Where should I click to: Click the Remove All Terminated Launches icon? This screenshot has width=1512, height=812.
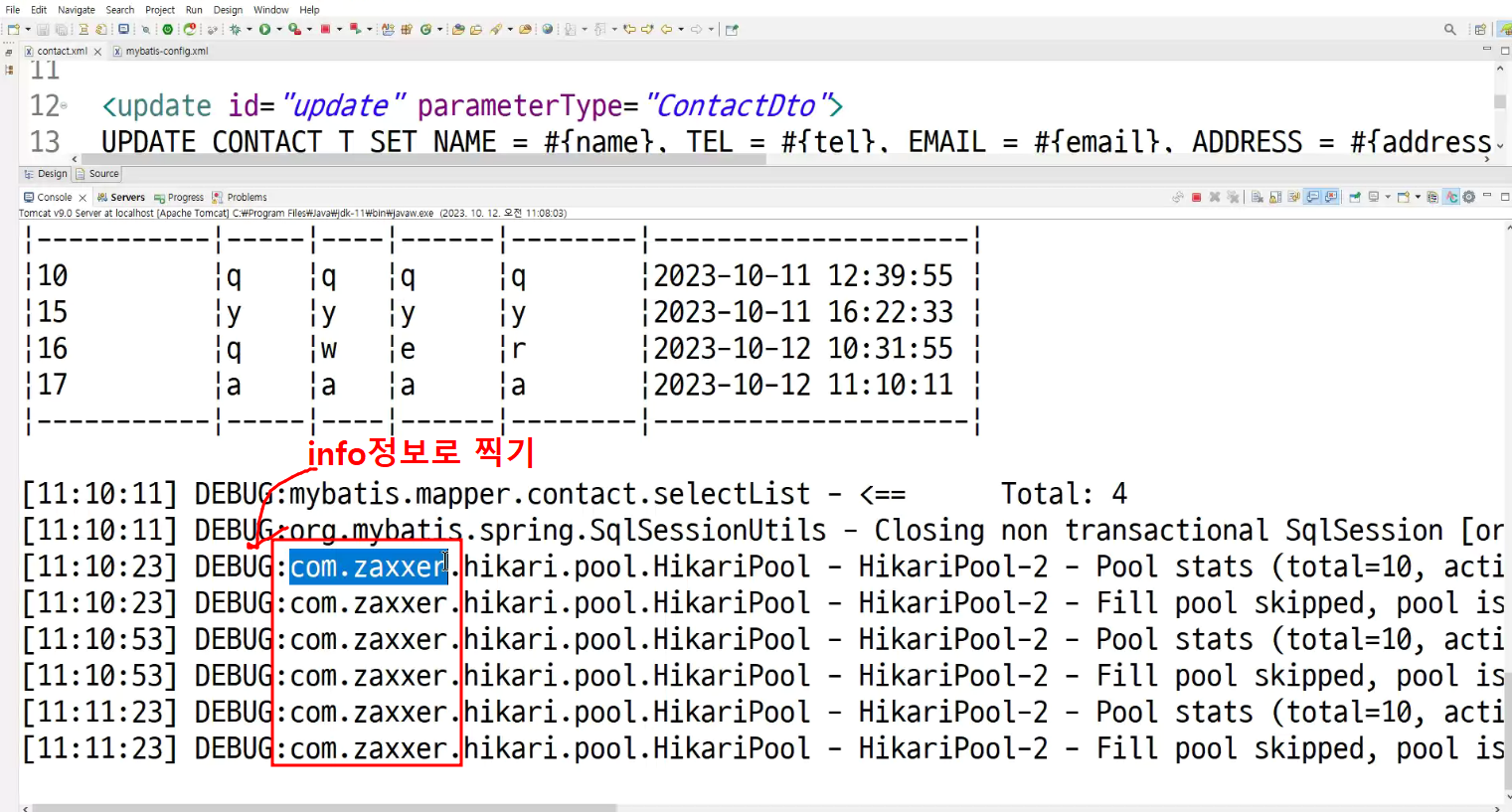point(1233,197)
